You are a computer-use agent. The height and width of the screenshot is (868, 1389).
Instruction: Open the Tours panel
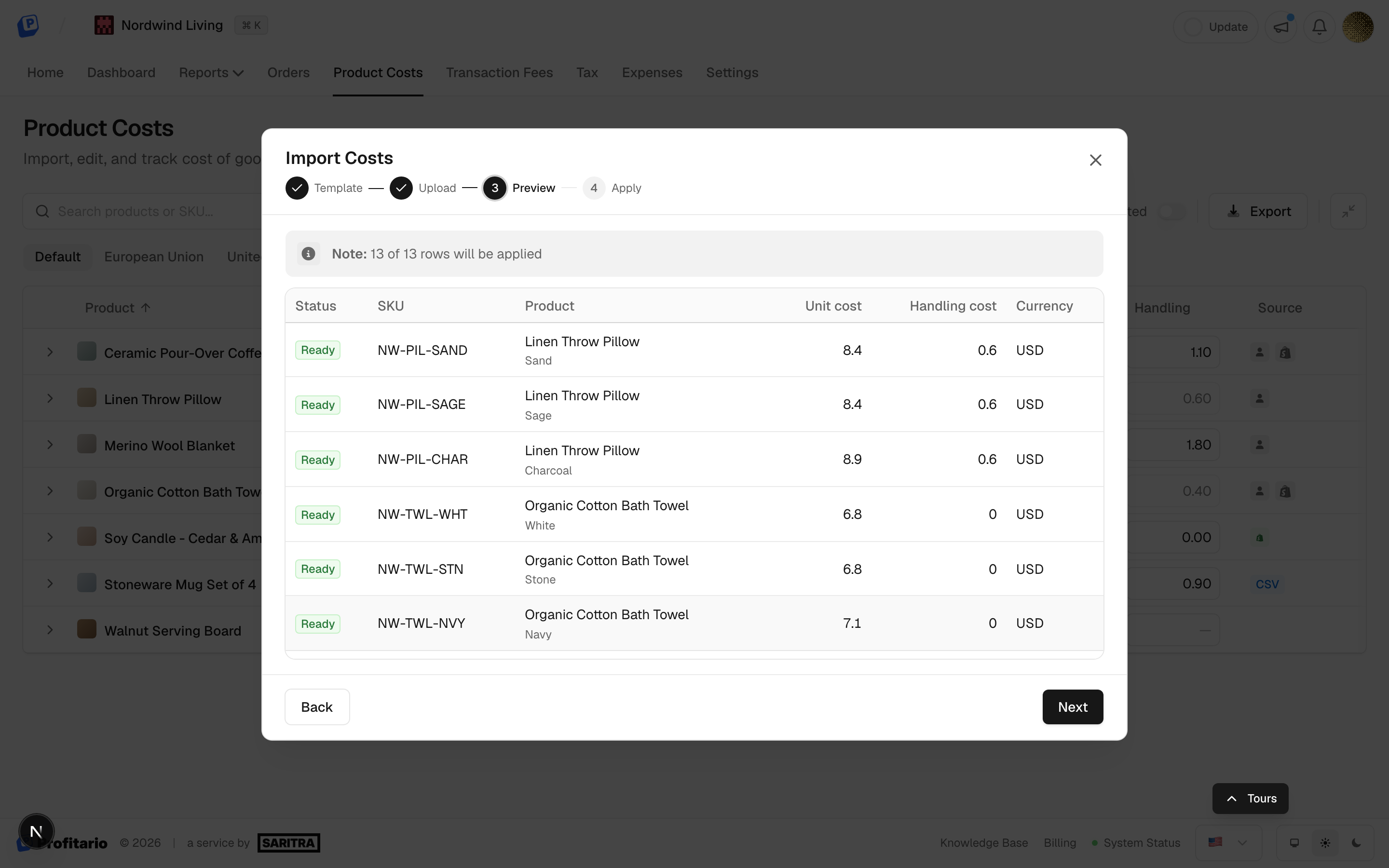coord(1250,798)
